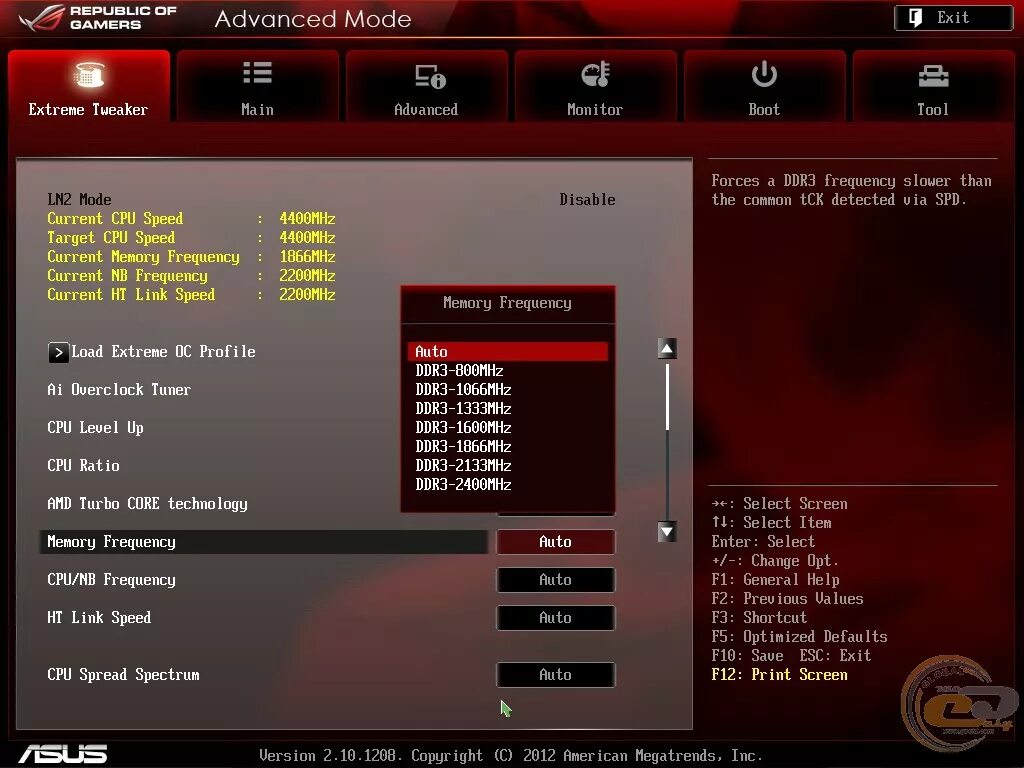Select the CPU/NB Frequency label
Image resolution: width=1024 pixels, height=768 pixels.
click(111, 580)
